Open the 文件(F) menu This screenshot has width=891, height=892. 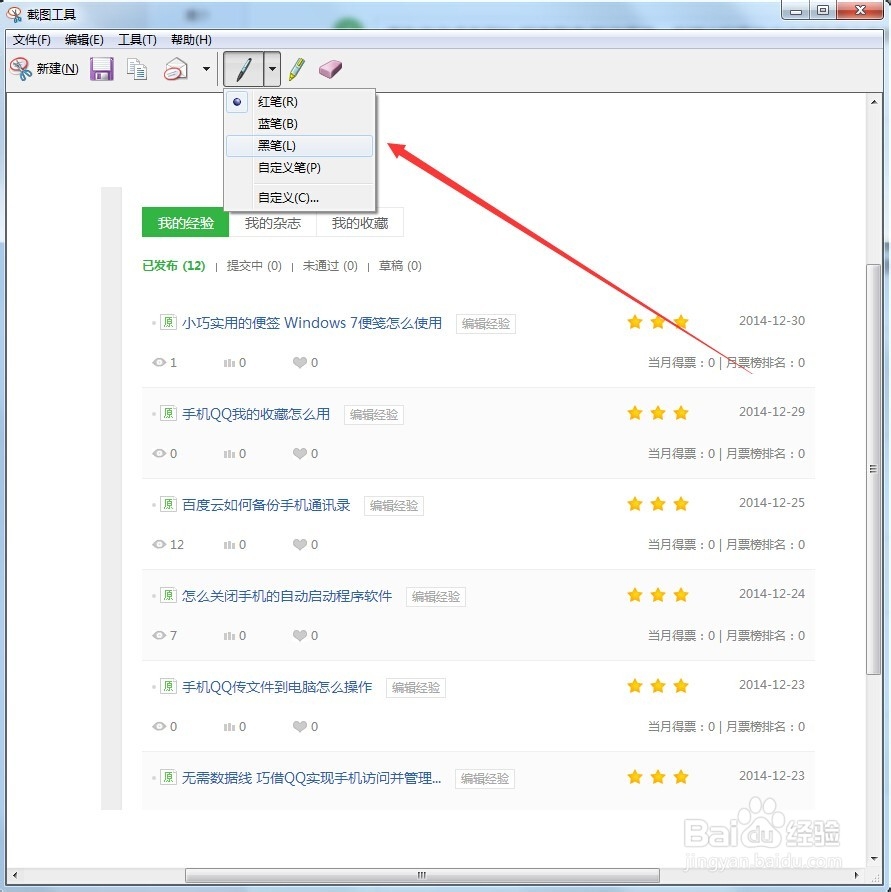(32, 39)
